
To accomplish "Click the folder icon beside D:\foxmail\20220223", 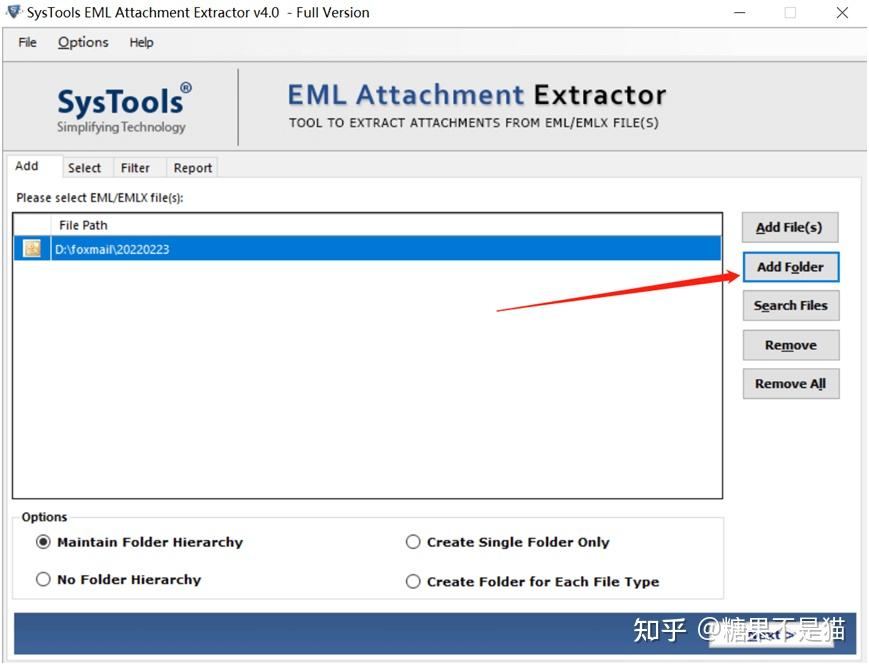I will point(31,248).
